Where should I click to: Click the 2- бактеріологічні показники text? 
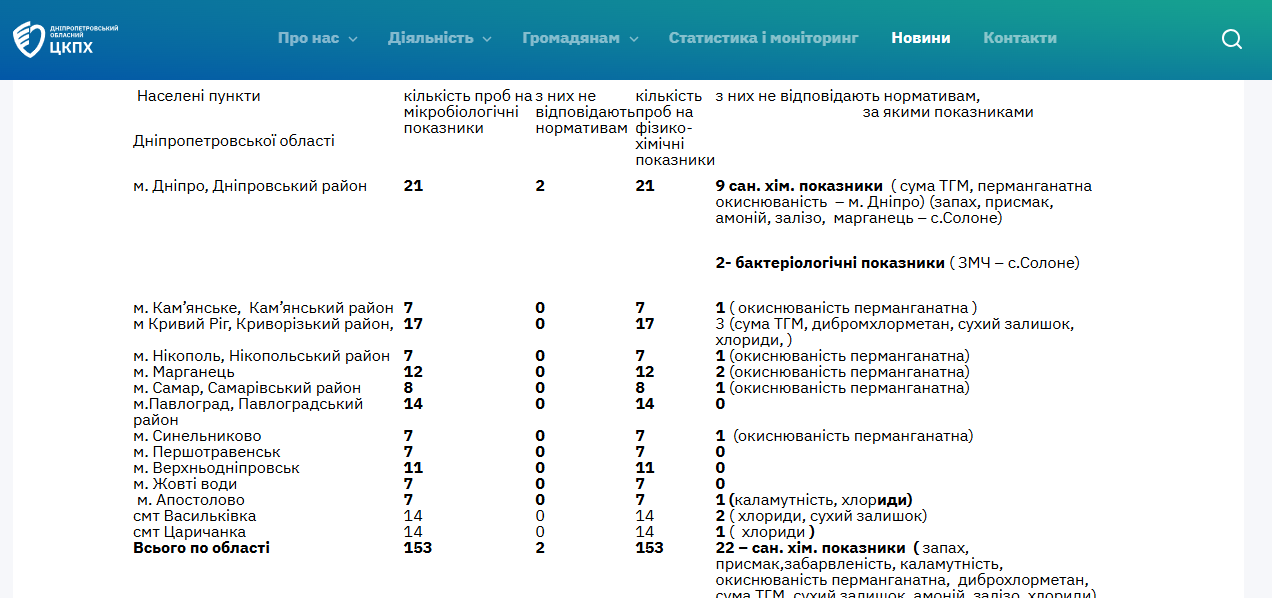click(x=830, y=263)
